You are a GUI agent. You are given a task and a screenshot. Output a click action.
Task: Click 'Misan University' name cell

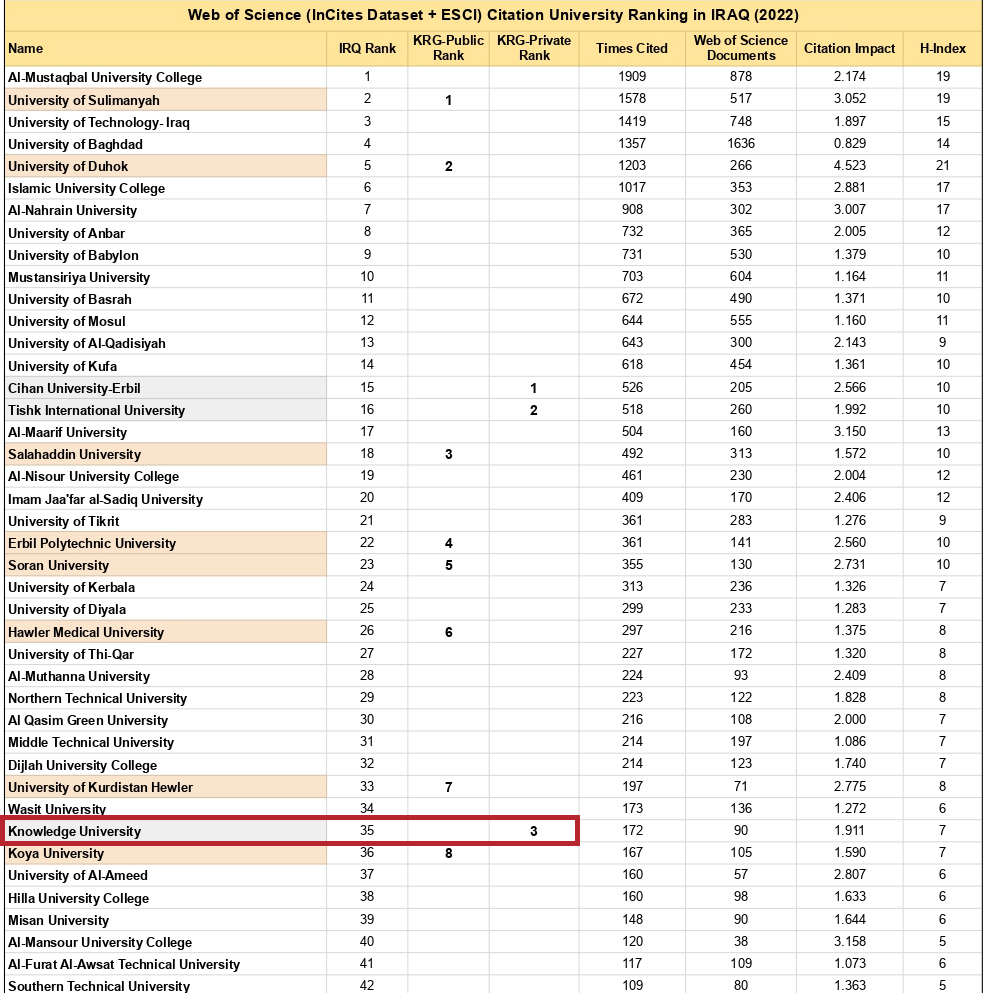coord(166,920)
